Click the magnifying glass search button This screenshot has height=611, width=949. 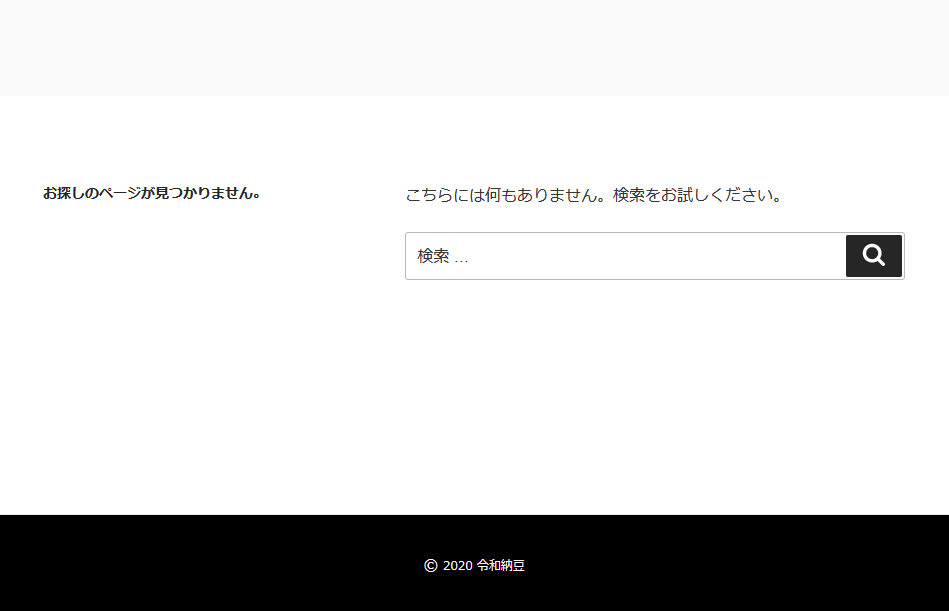873,256
